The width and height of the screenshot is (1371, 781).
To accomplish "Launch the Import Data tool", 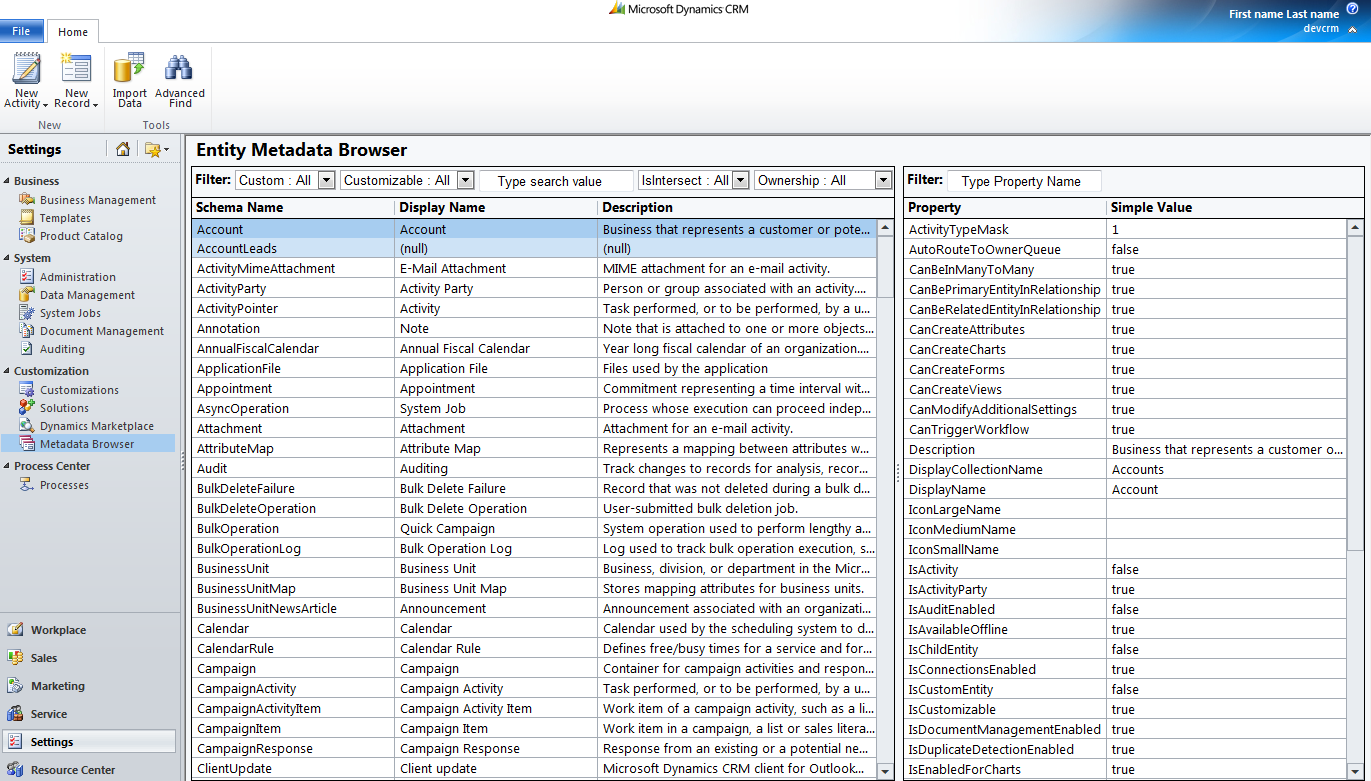I will click(x=129, y=80).
